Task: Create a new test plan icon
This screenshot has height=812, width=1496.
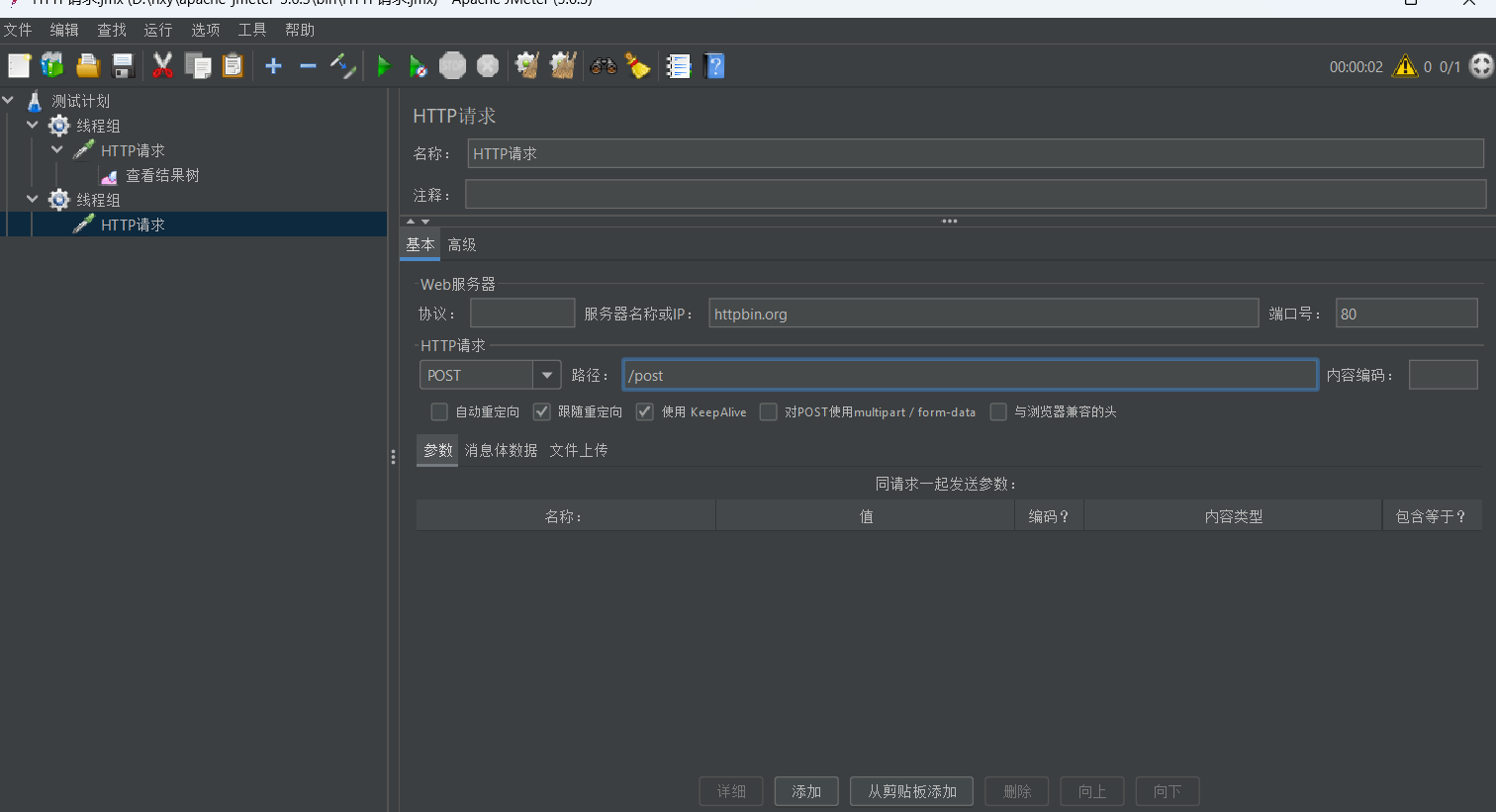Action: (19, 66)
